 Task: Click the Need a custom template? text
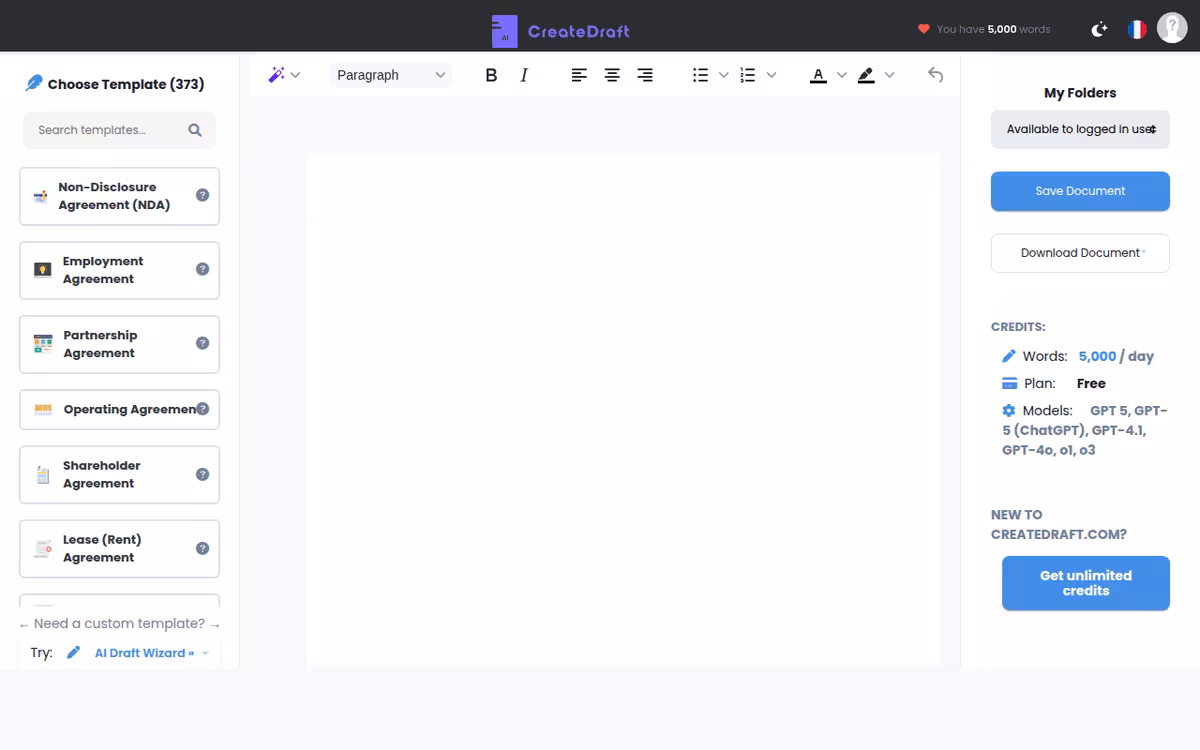point(119,623)
